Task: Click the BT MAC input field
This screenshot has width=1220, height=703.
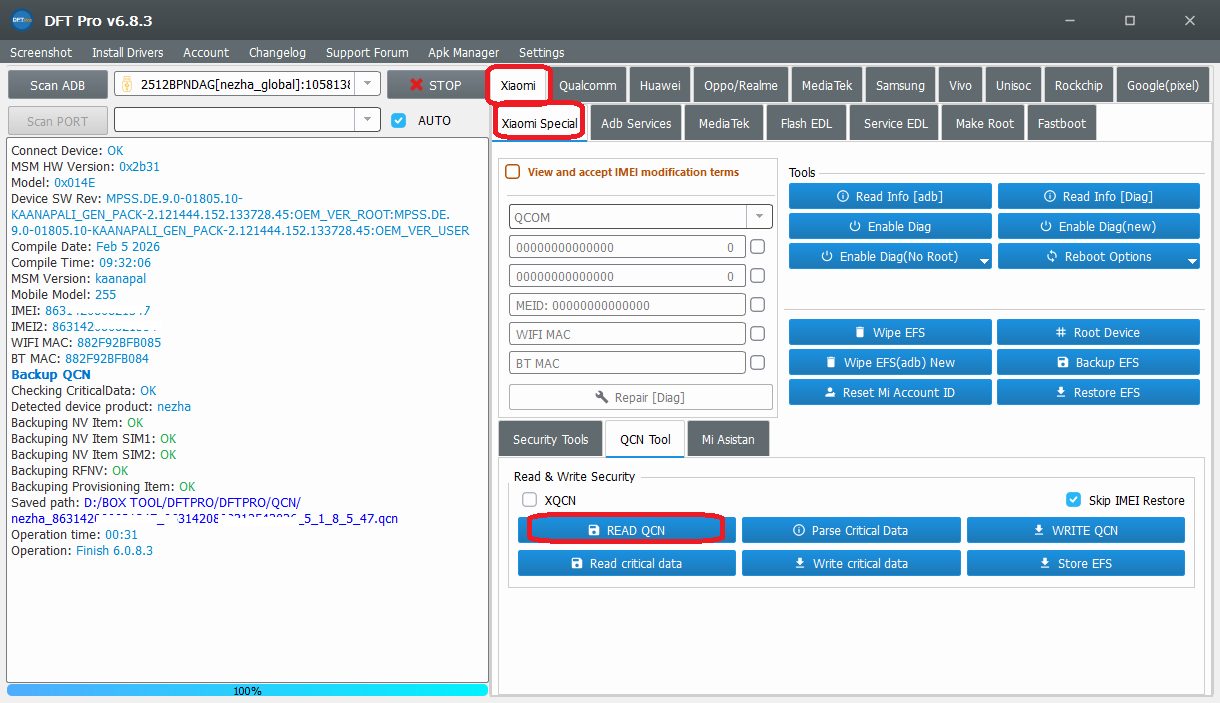Action: 627,363
